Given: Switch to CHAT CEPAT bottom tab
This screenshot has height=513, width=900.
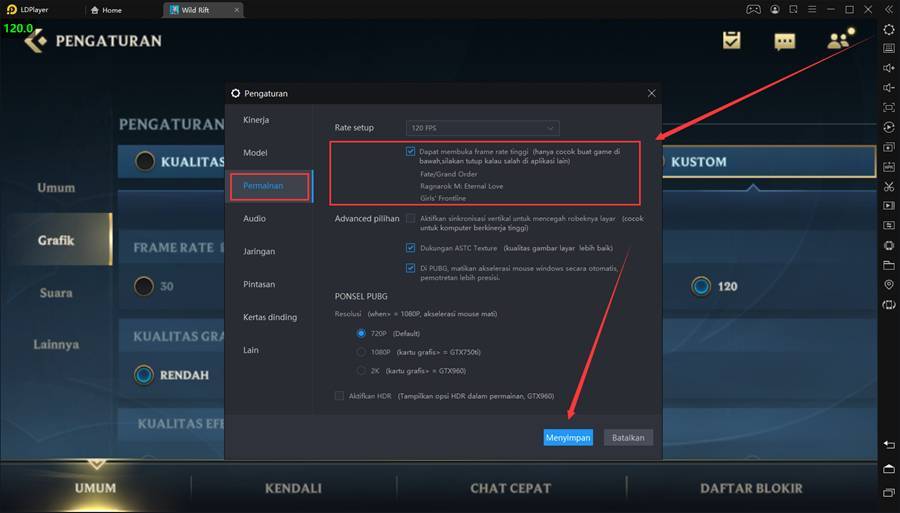Looking at the screenshot, I should coord(510,488).
